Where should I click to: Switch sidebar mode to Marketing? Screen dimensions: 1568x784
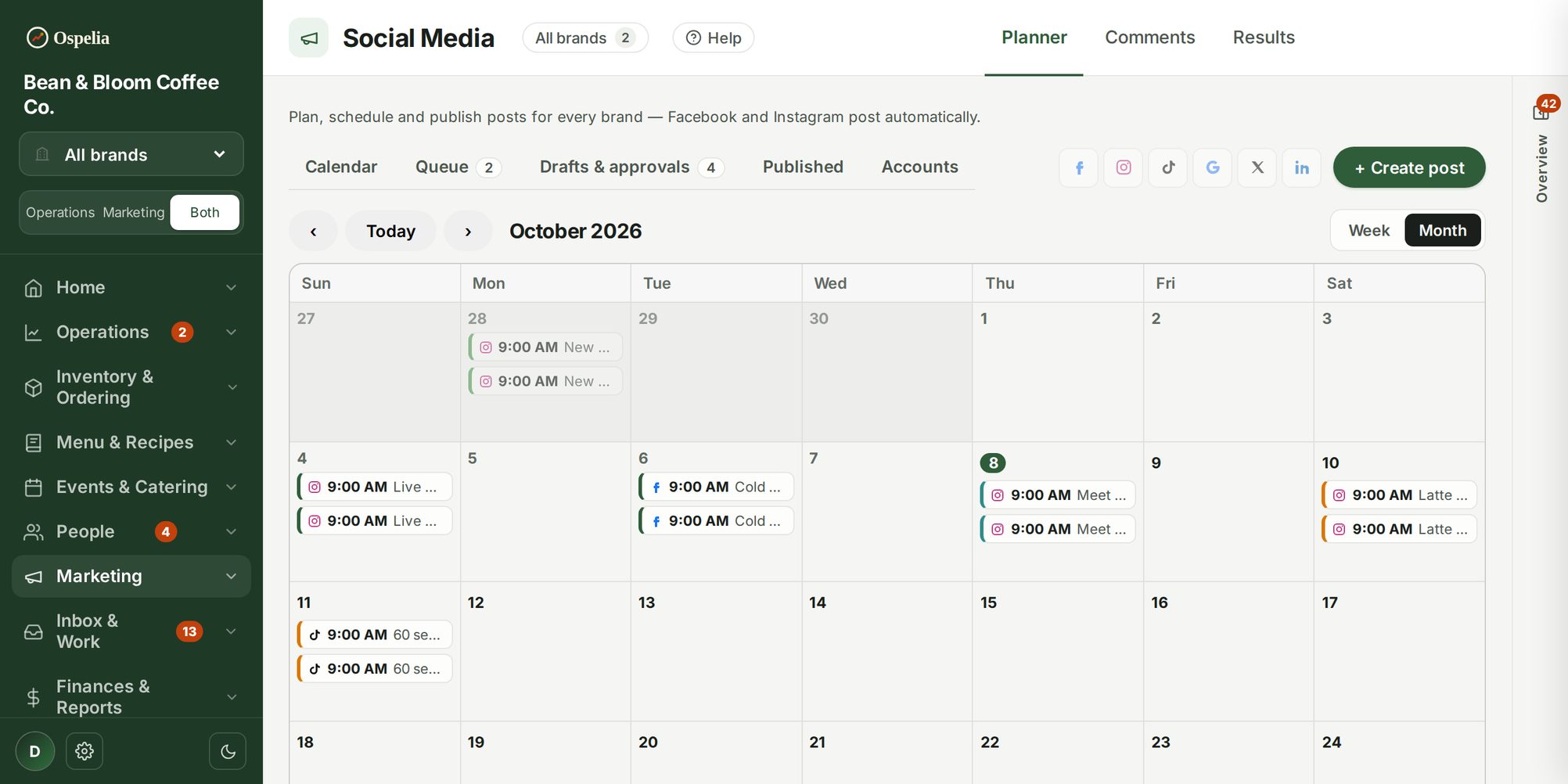(134, 213)
